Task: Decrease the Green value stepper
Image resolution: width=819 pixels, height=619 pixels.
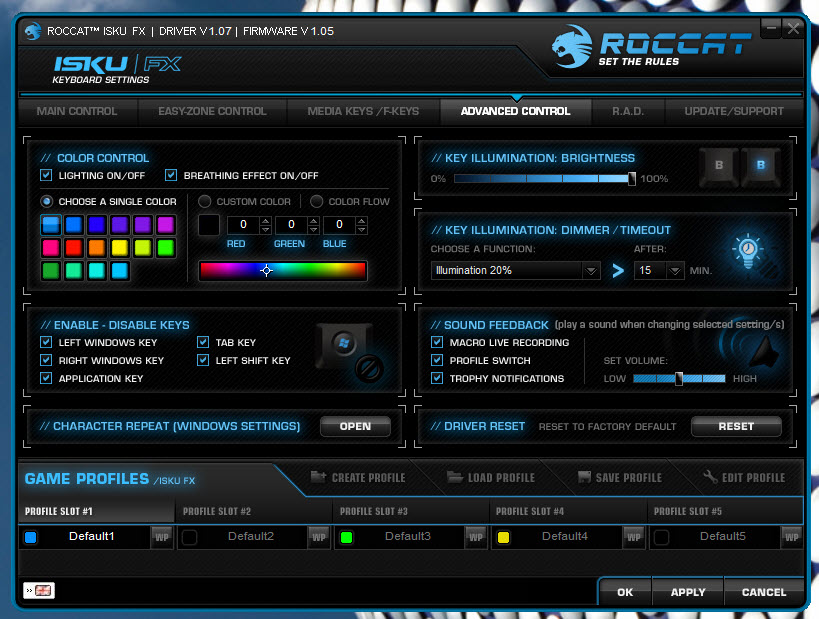Action: (x=313, y=230)
